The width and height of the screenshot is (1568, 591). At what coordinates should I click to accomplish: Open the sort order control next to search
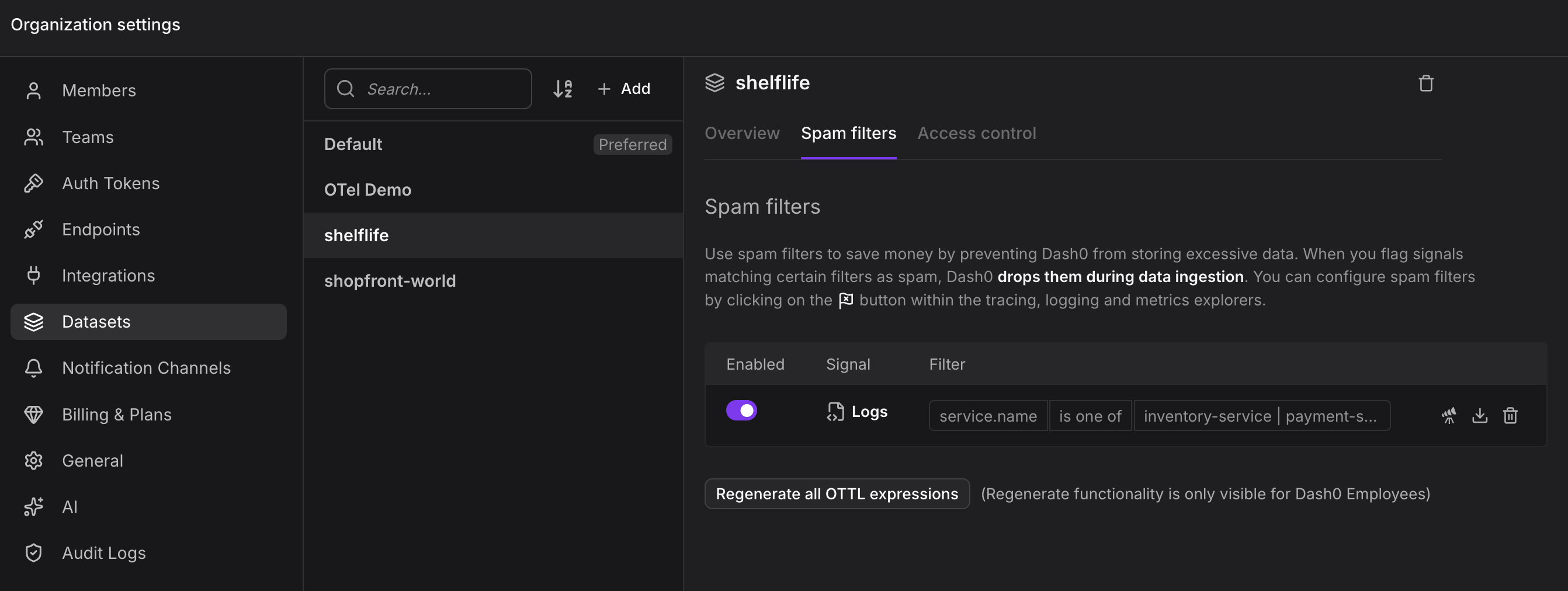[x=562, y=89]
